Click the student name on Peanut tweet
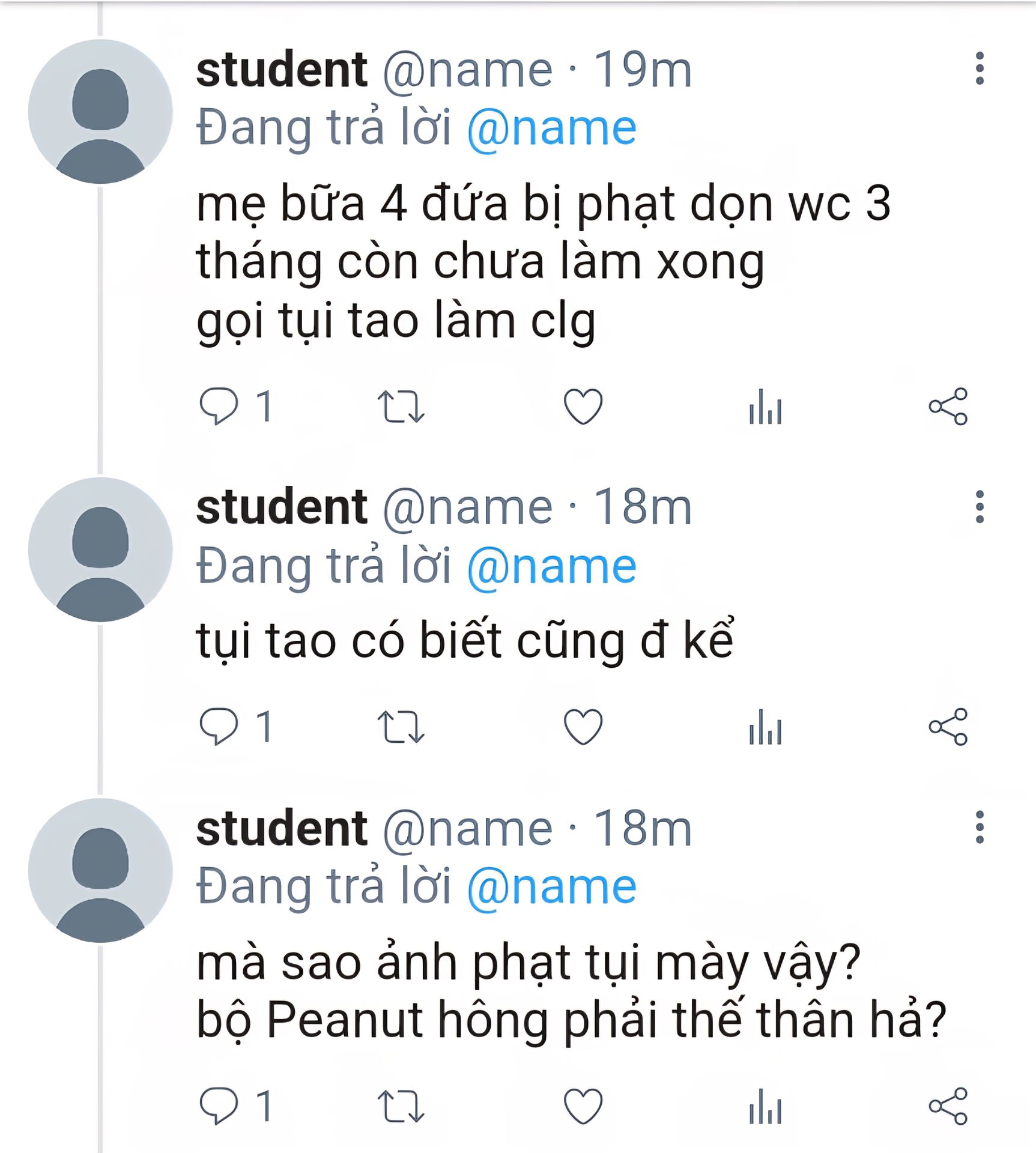The image size is (1036, 1153). click(x=281, y=829)
